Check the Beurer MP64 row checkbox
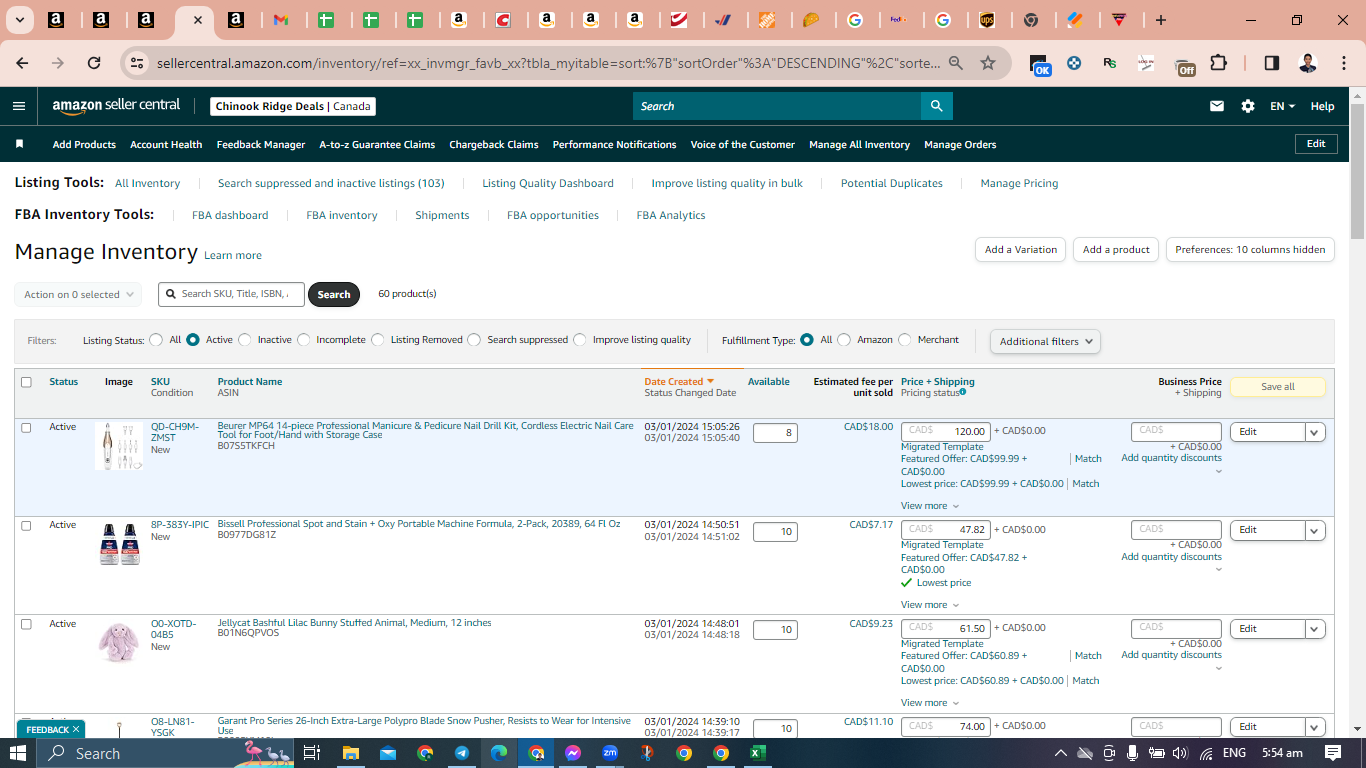This screenshot has height=768, width=1366. pos(26,427)
